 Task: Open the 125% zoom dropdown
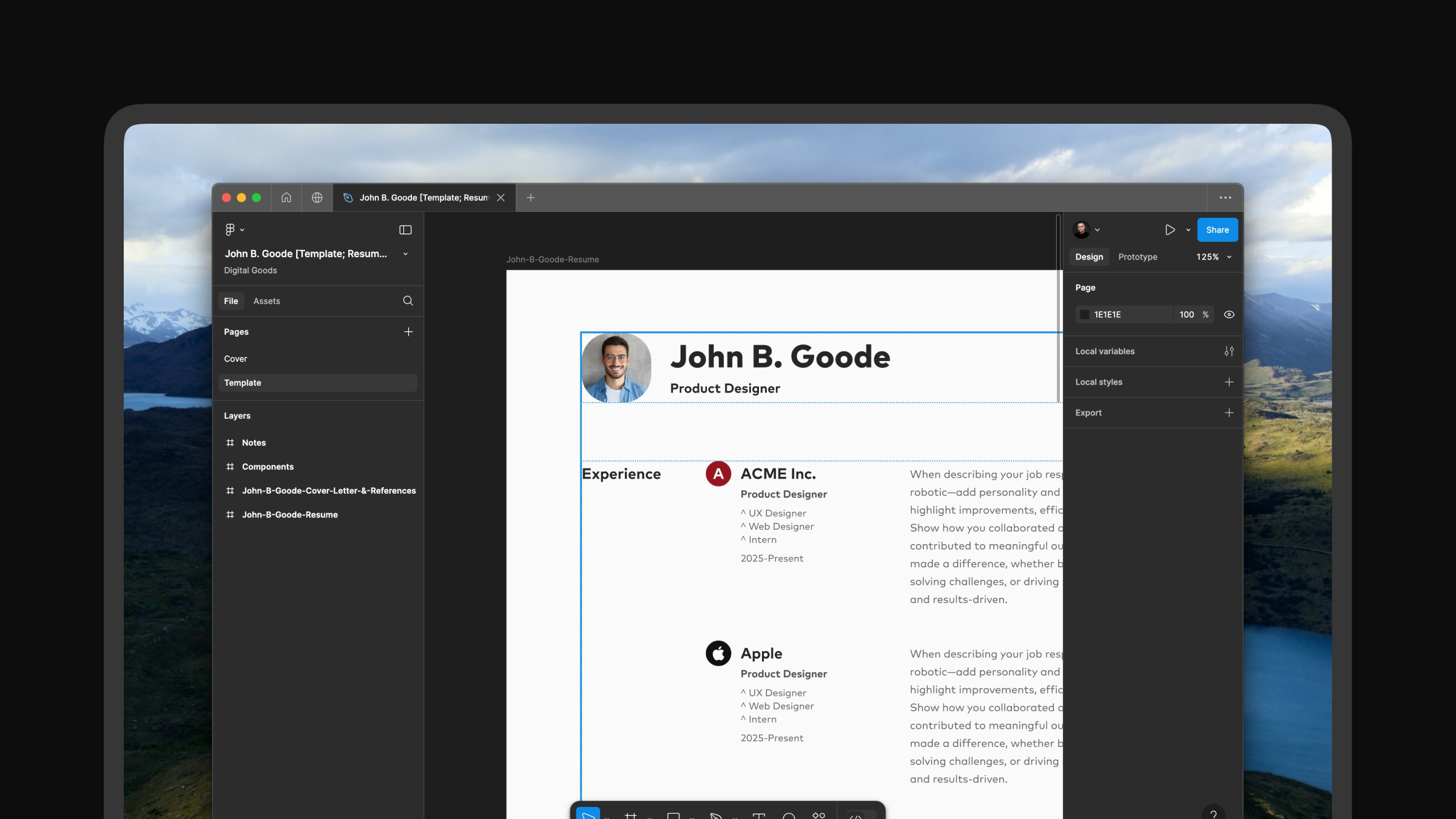[1213, 257]
